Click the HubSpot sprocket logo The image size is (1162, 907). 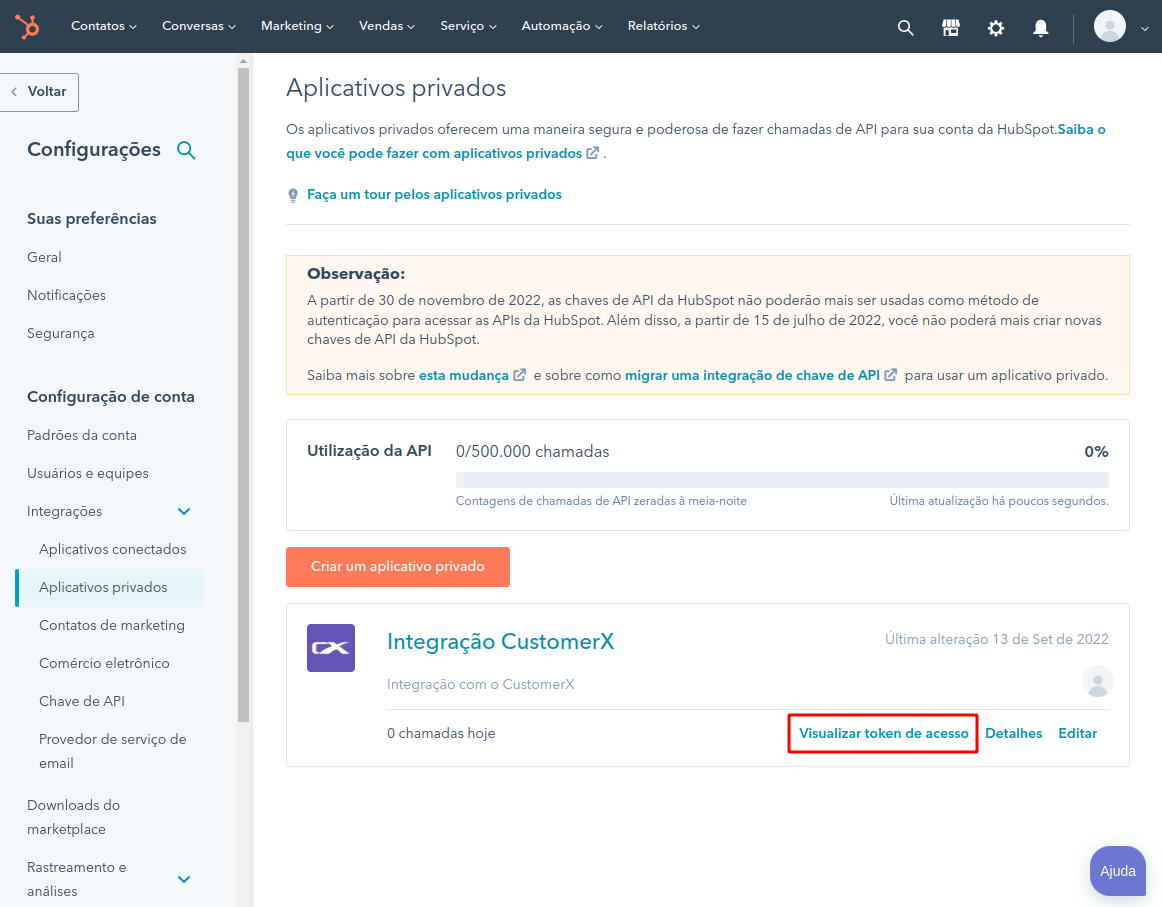coord(27,27)
